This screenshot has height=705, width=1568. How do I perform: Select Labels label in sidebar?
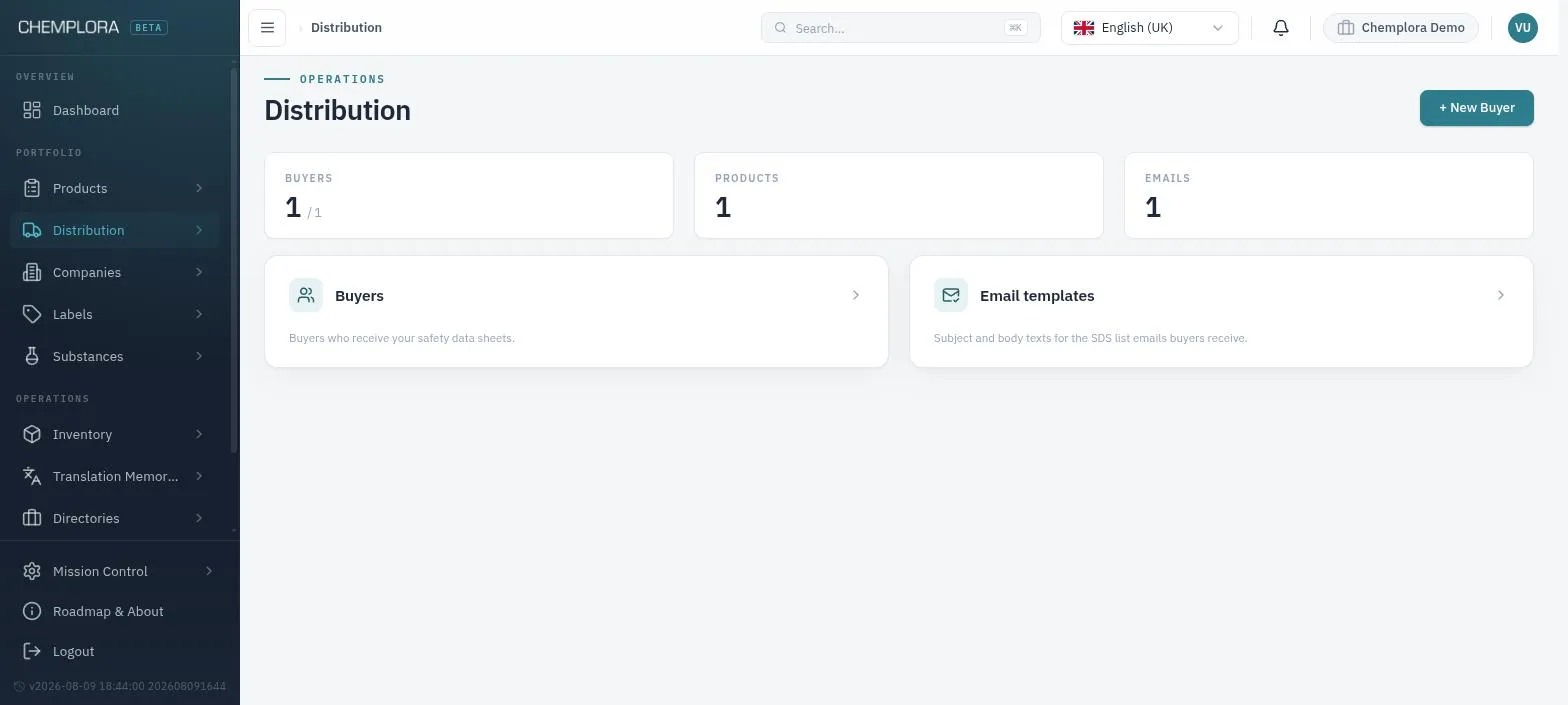click(x=73, y=314)
